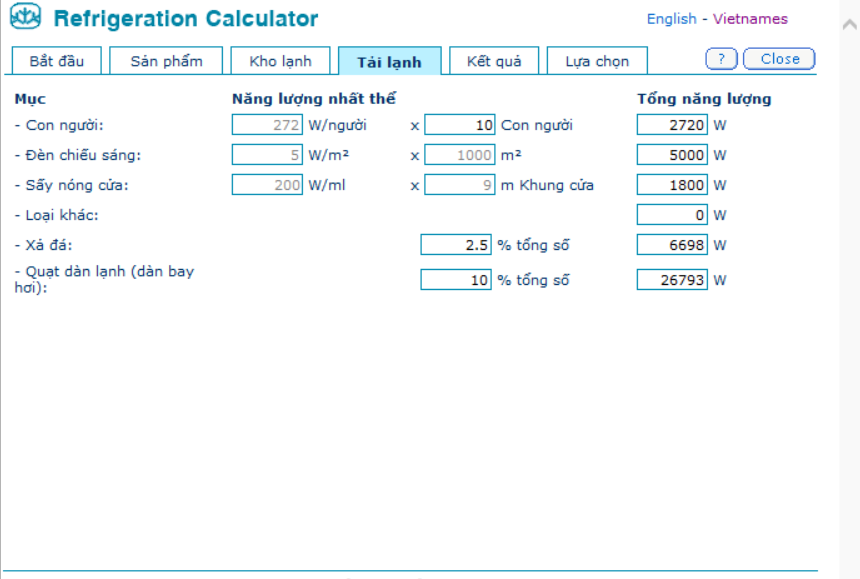This screenshot has width=860, height=579.
Task: Go to the Sản phẩm tab
Action: coord(166,61)
